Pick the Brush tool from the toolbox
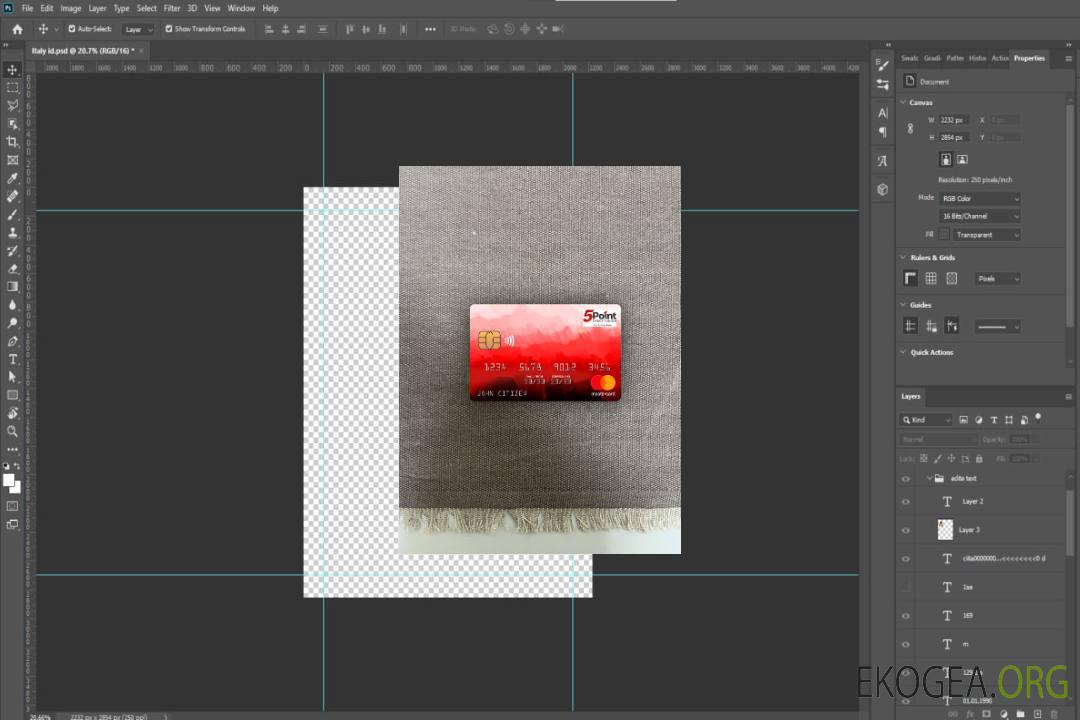The width and height of the screenshot is (1080, 720). point(12,214)
